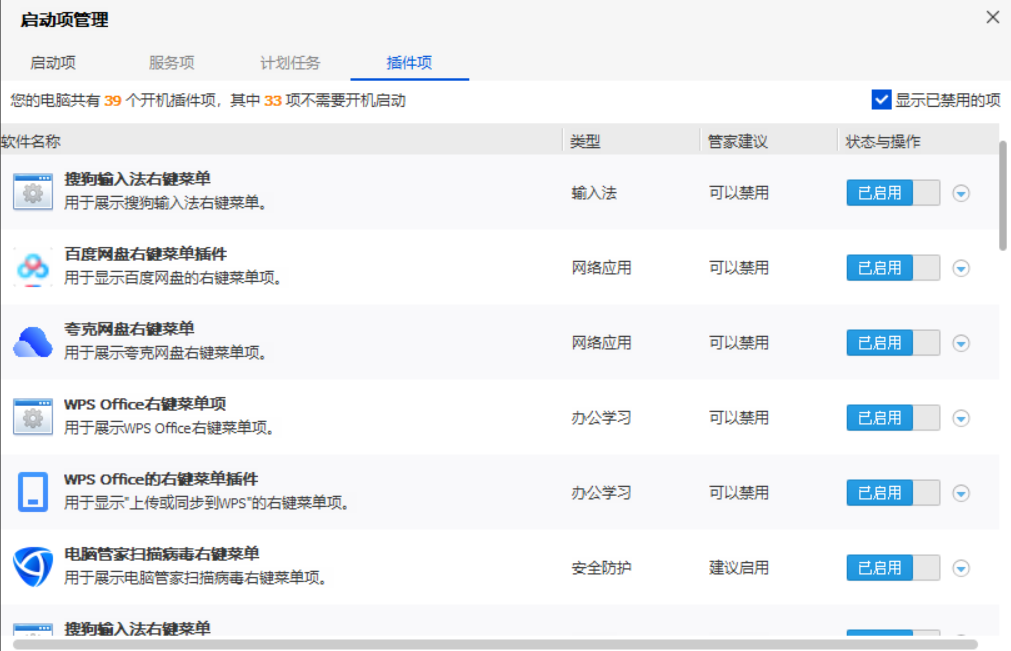Screen dimensions: 1011x651
Task: Select the 插件项 tab
Action: [x=409, y=63]
